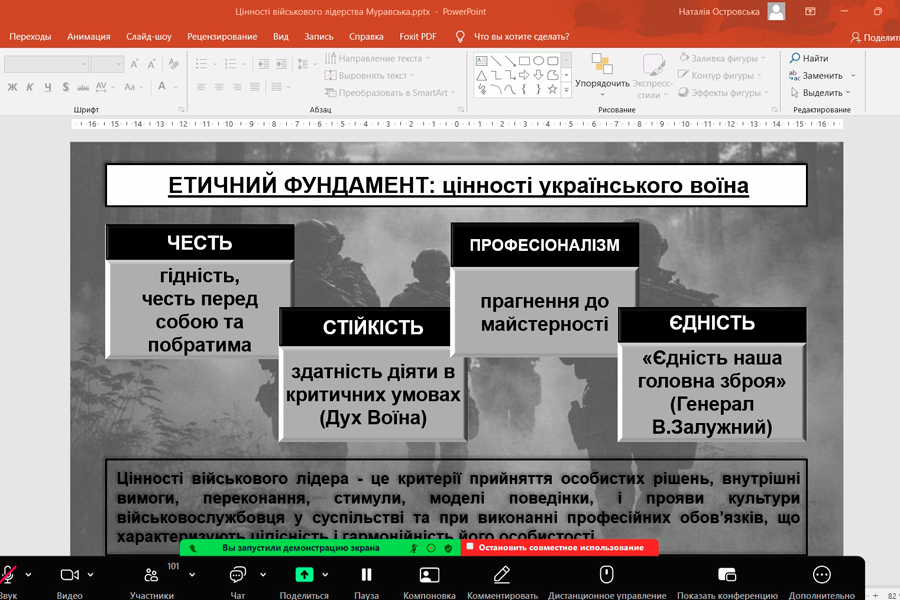
Task: Open the Рецензирование tab
Action: click(222, 37)
